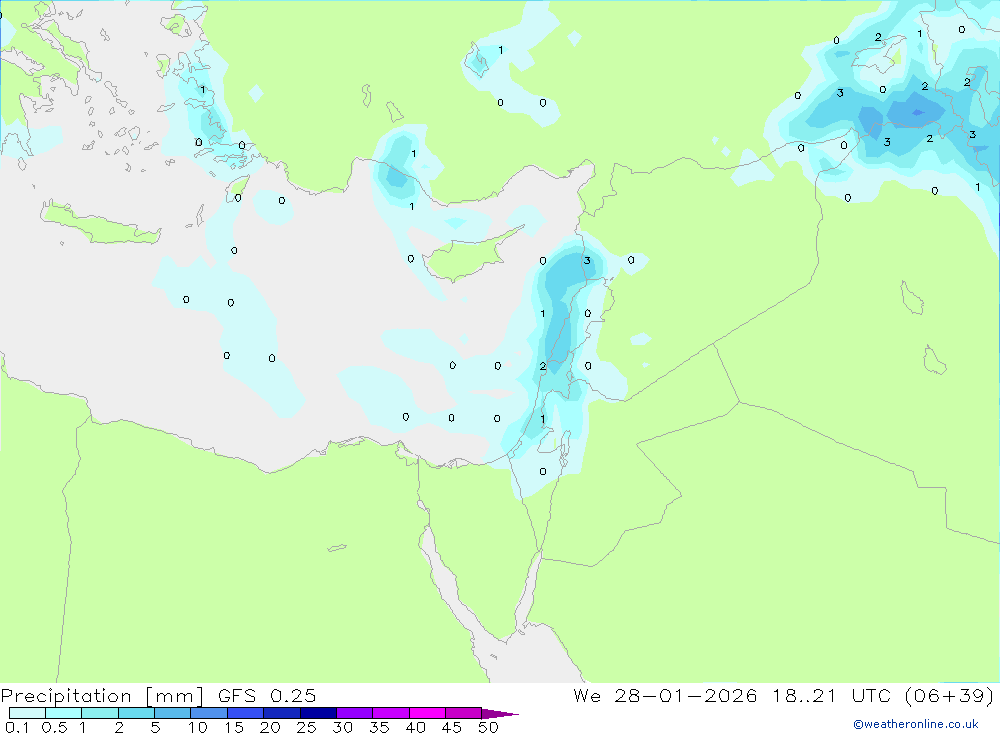Screen dimensions: 1000x733
Task: Open the weatheronline.co.uk copyright link
Action: 916,724
